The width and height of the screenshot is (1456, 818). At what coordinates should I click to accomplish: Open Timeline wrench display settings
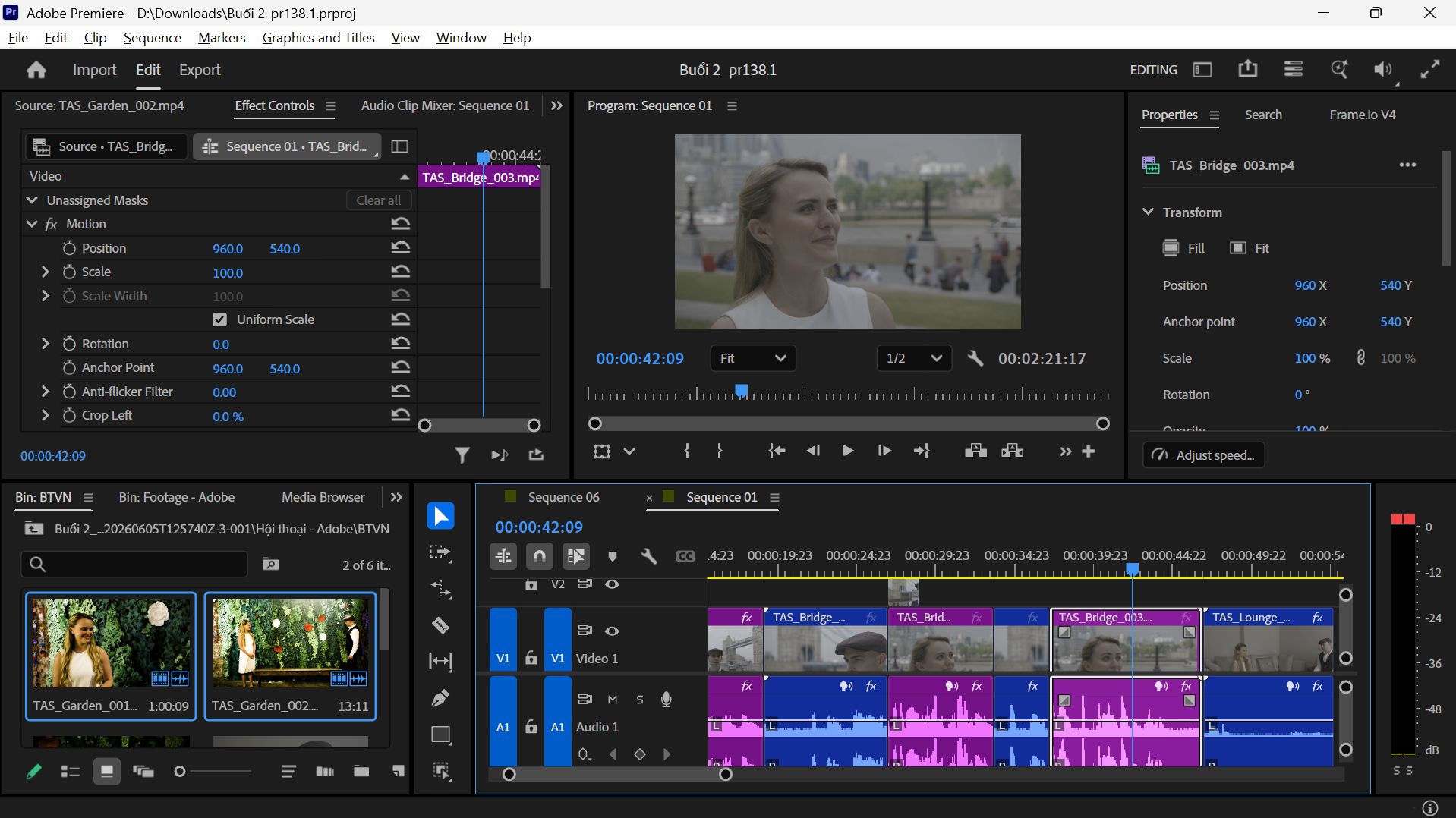coord(648,556)
